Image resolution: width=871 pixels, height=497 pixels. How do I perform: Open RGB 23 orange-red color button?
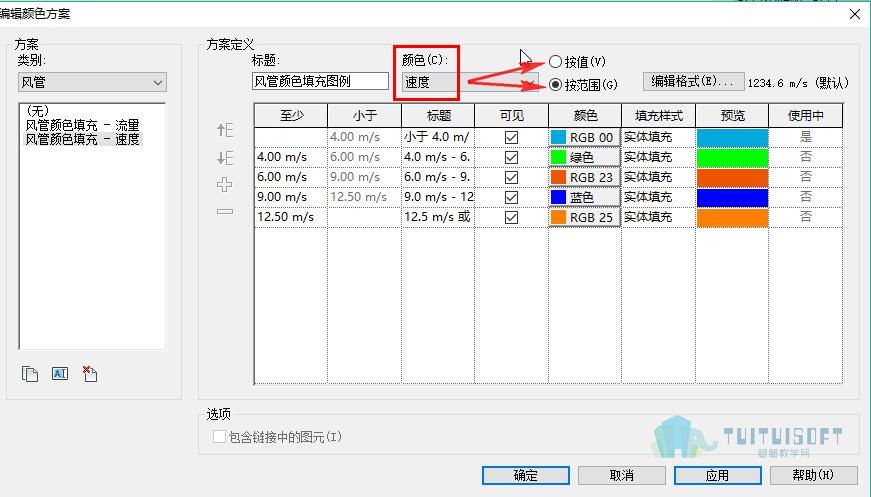coord(584,177)
